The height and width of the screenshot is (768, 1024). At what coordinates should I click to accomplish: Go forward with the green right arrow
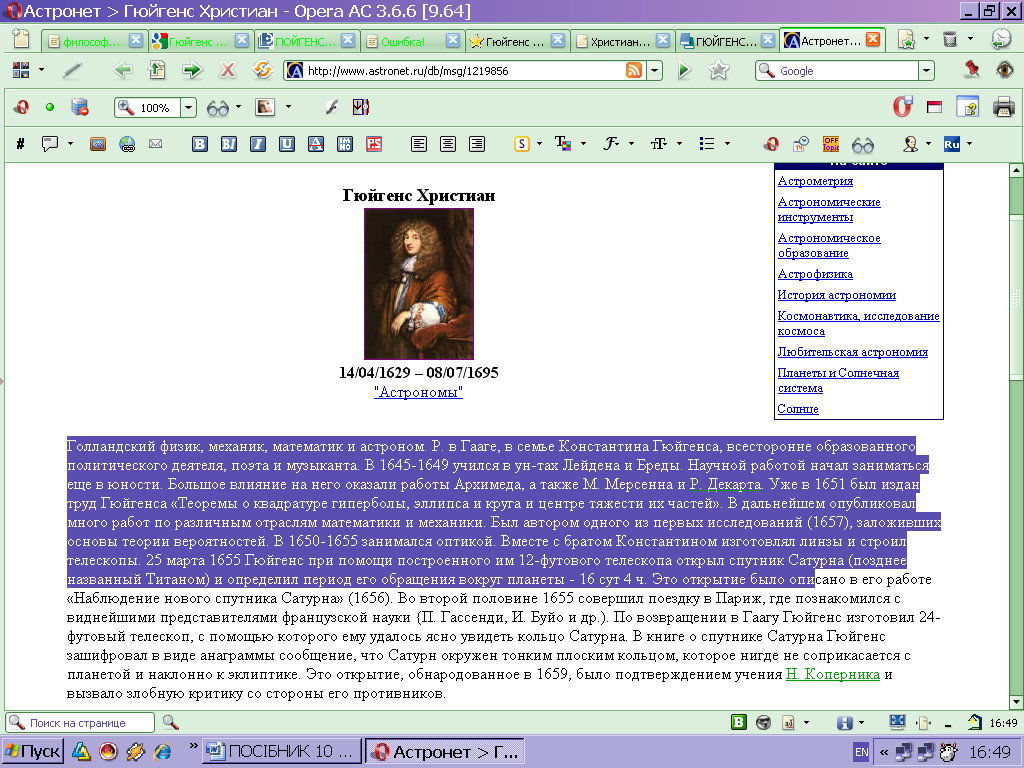pyautogui.click(x=192, y=70)
